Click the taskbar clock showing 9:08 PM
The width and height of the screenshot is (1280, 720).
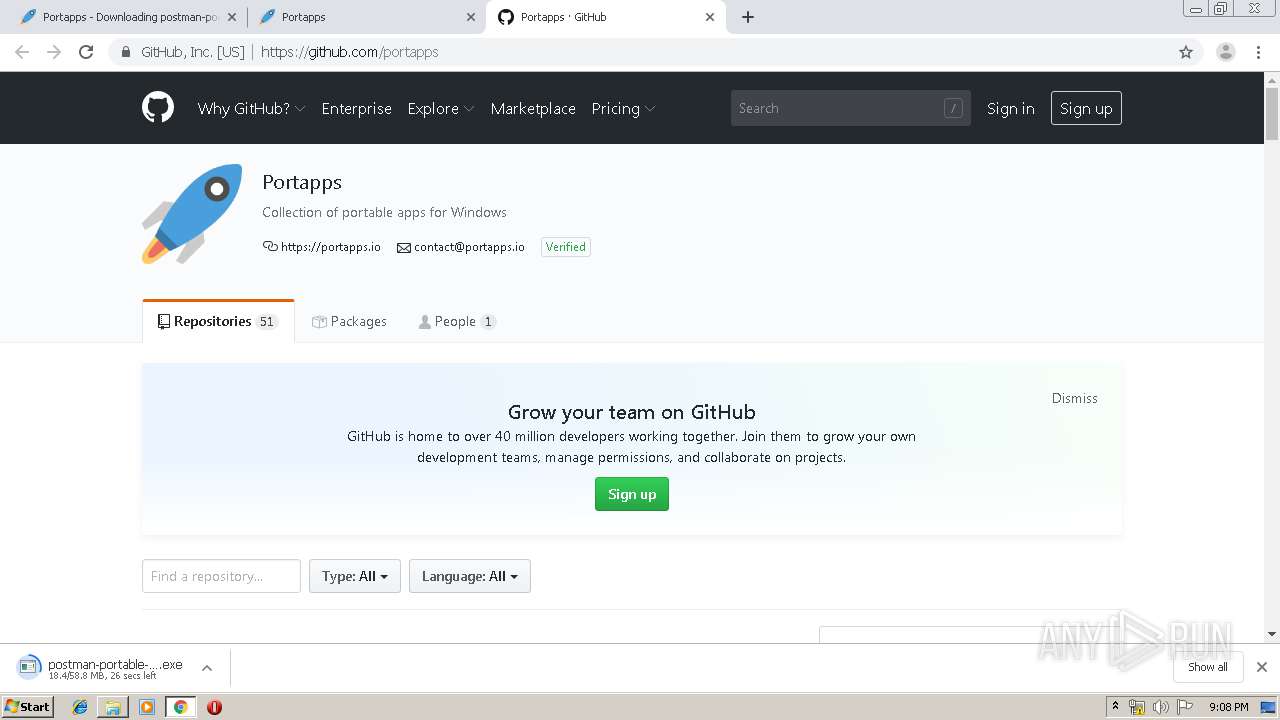click(x=1228, y=707)
